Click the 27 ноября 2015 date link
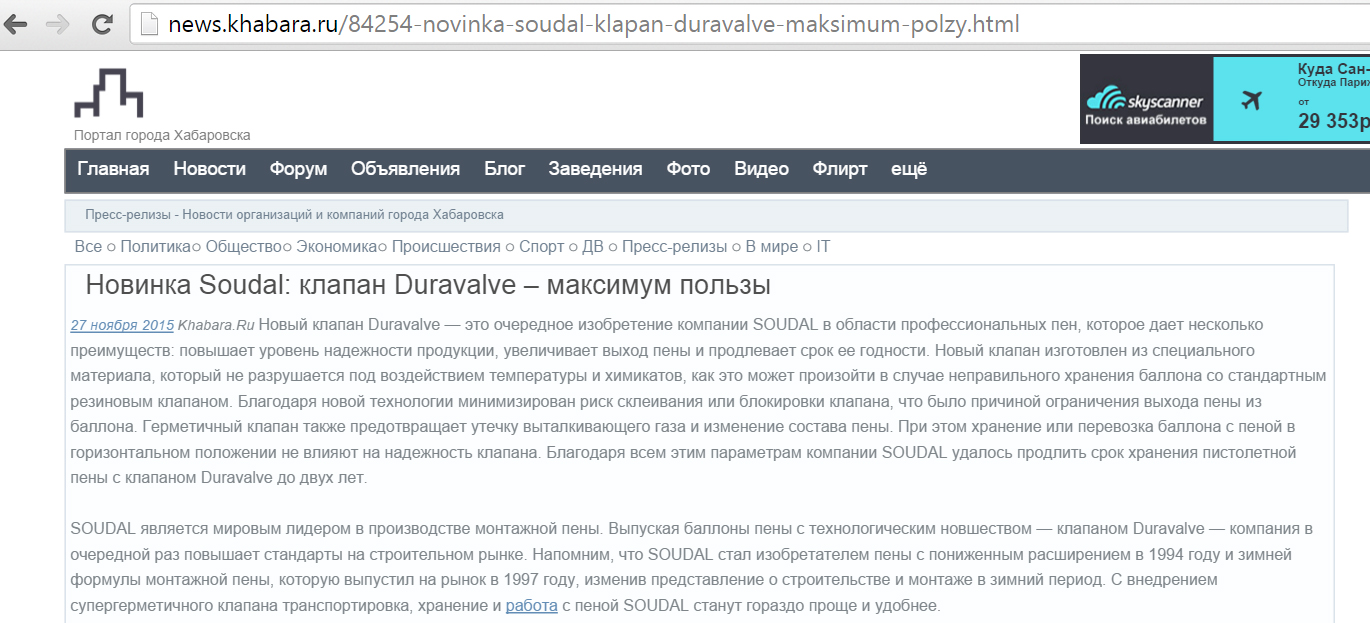The width and height of the screenshot is (1370, 623). (x=122, y=325)
